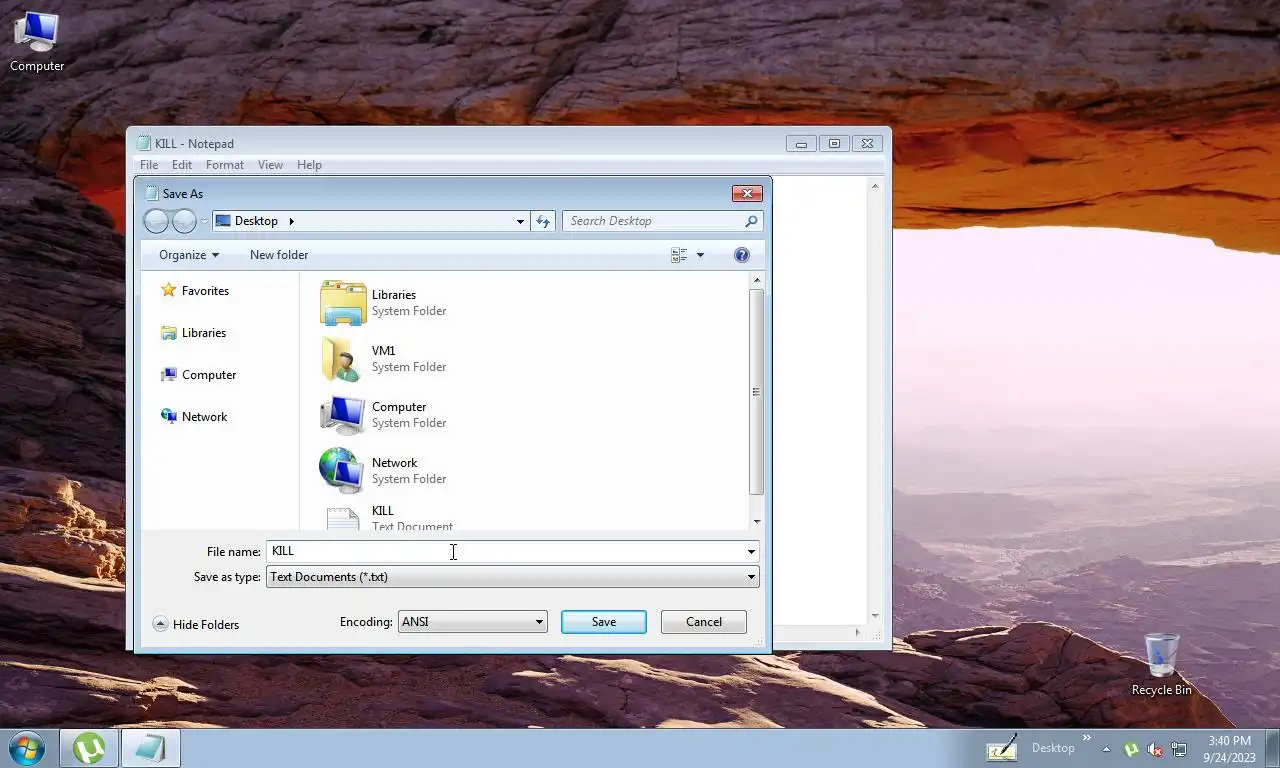Open the network tray icon
Image resolution: width=1280 pixels, height=768 pixels.
pos(1179,749)
